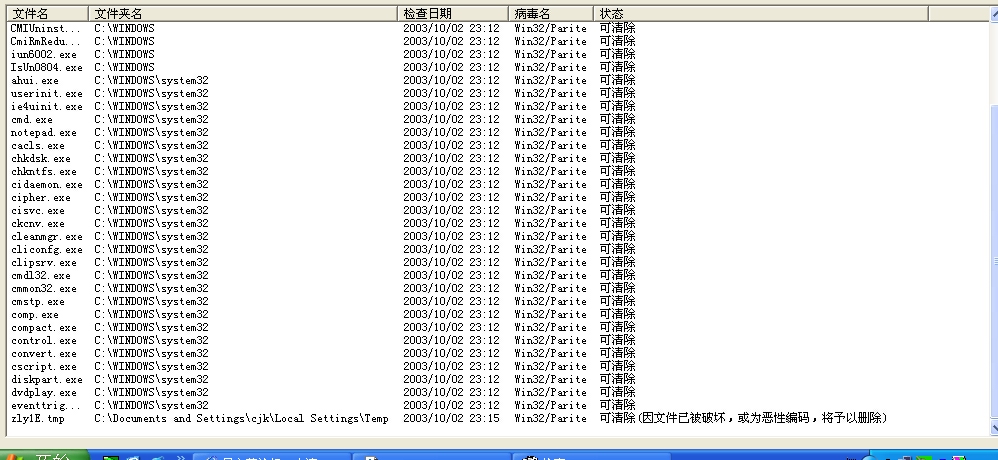Select the dvdplay.exe file name
Viewport: 998px width, 460px height.
[x=43, y=393]
